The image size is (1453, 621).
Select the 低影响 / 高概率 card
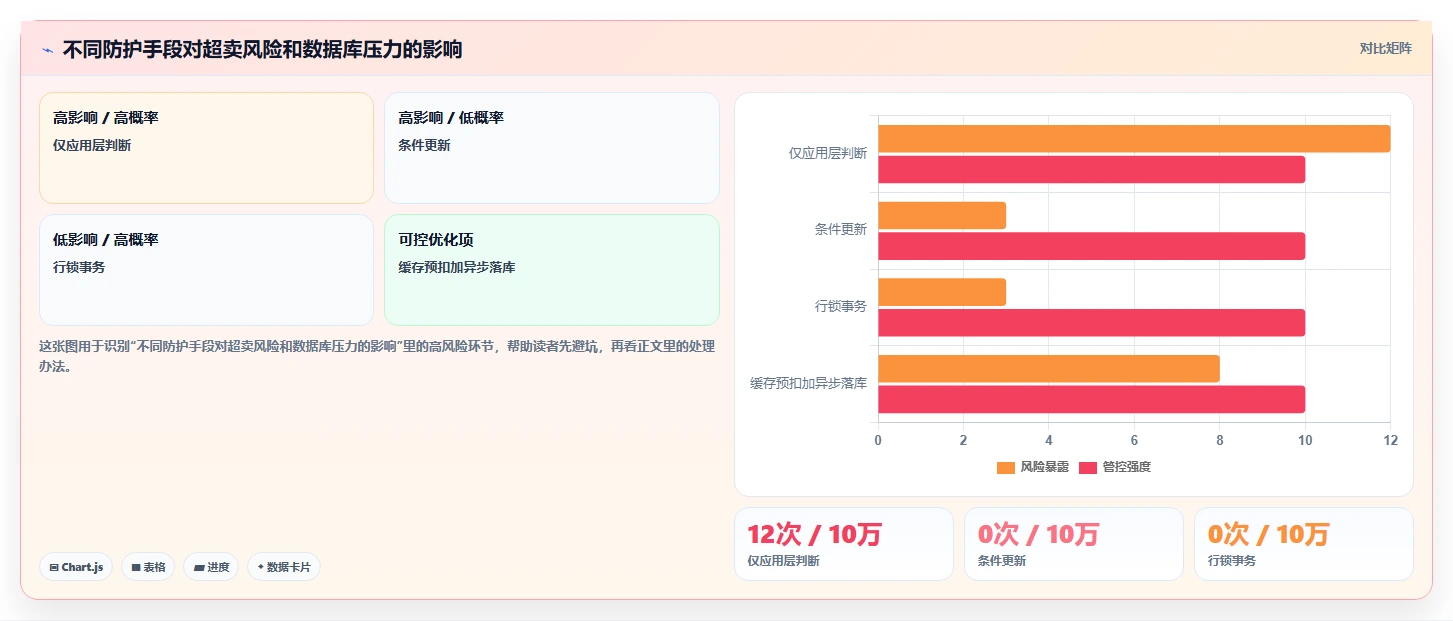[x=206, y=270]
